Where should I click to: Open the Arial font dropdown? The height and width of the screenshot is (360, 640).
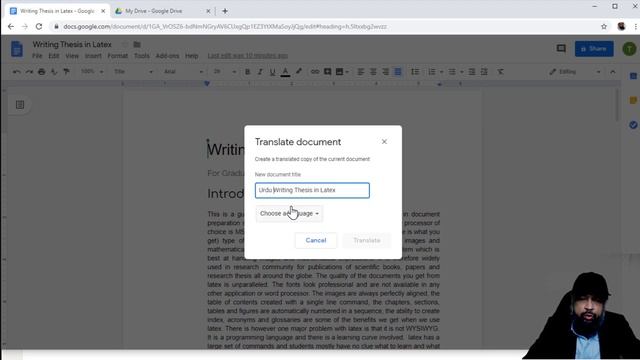pyautogui.click(x=183, y=72)
